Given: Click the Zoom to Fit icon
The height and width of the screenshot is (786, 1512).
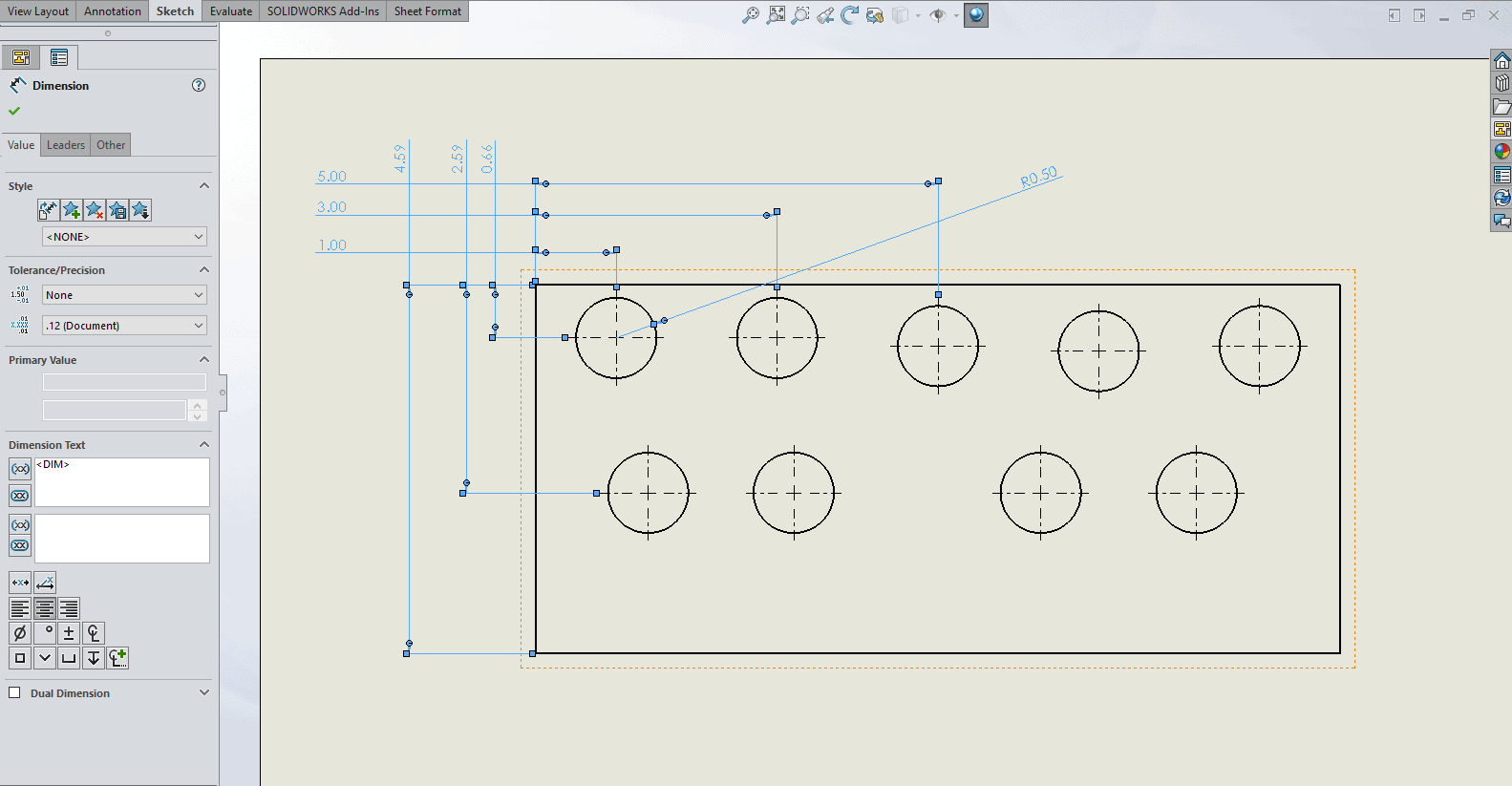Looking at the screenshot, I should click(752, 15).
